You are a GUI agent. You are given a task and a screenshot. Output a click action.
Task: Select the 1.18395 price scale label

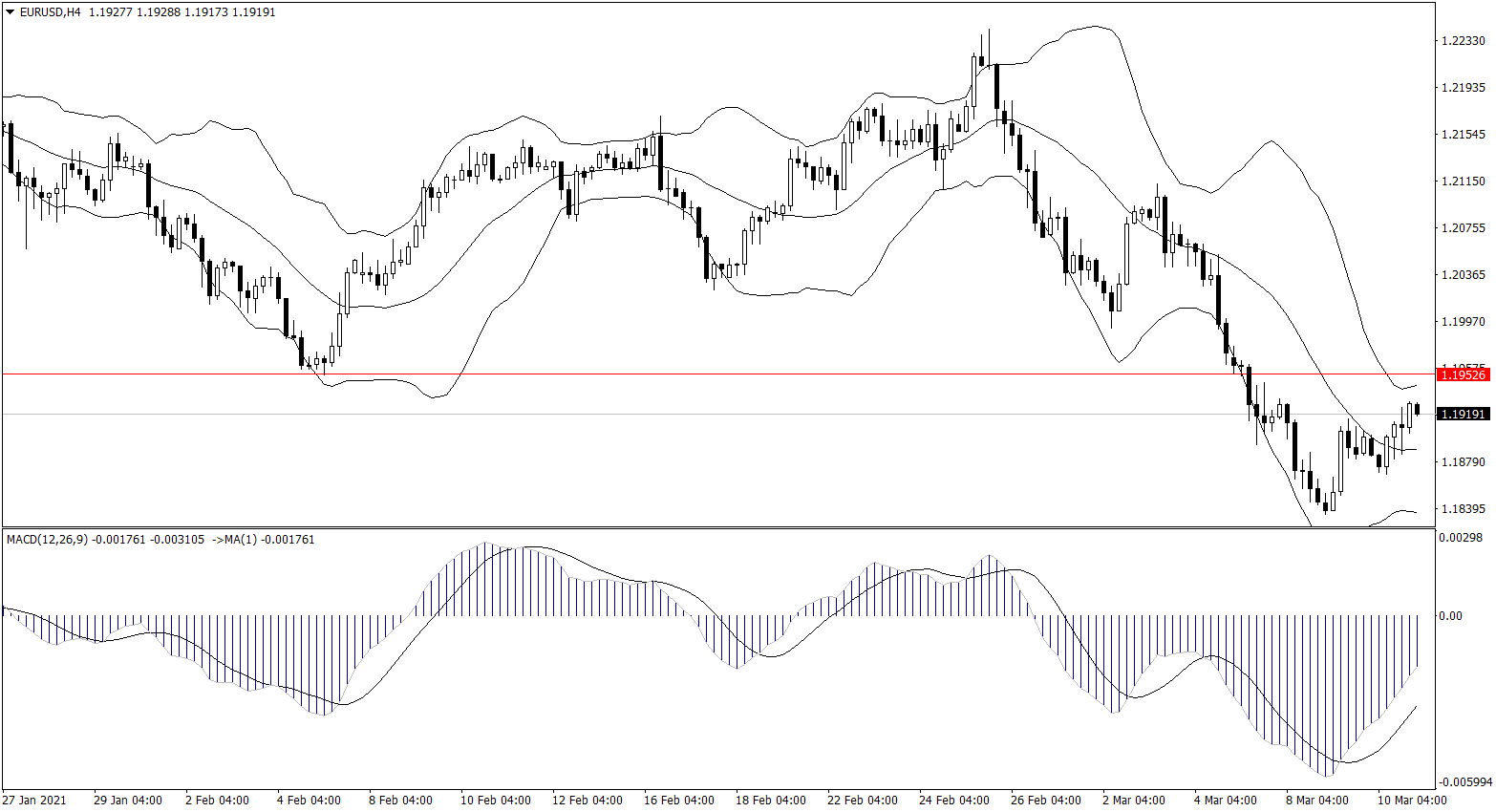coord(1463,509)
